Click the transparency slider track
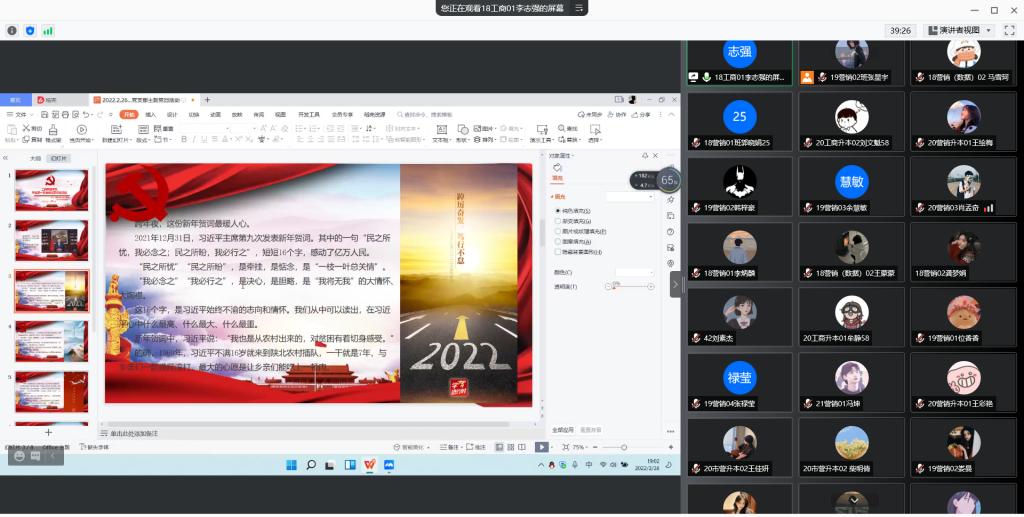The height and width of the screenshot is (517, 1024). point(630,287)
